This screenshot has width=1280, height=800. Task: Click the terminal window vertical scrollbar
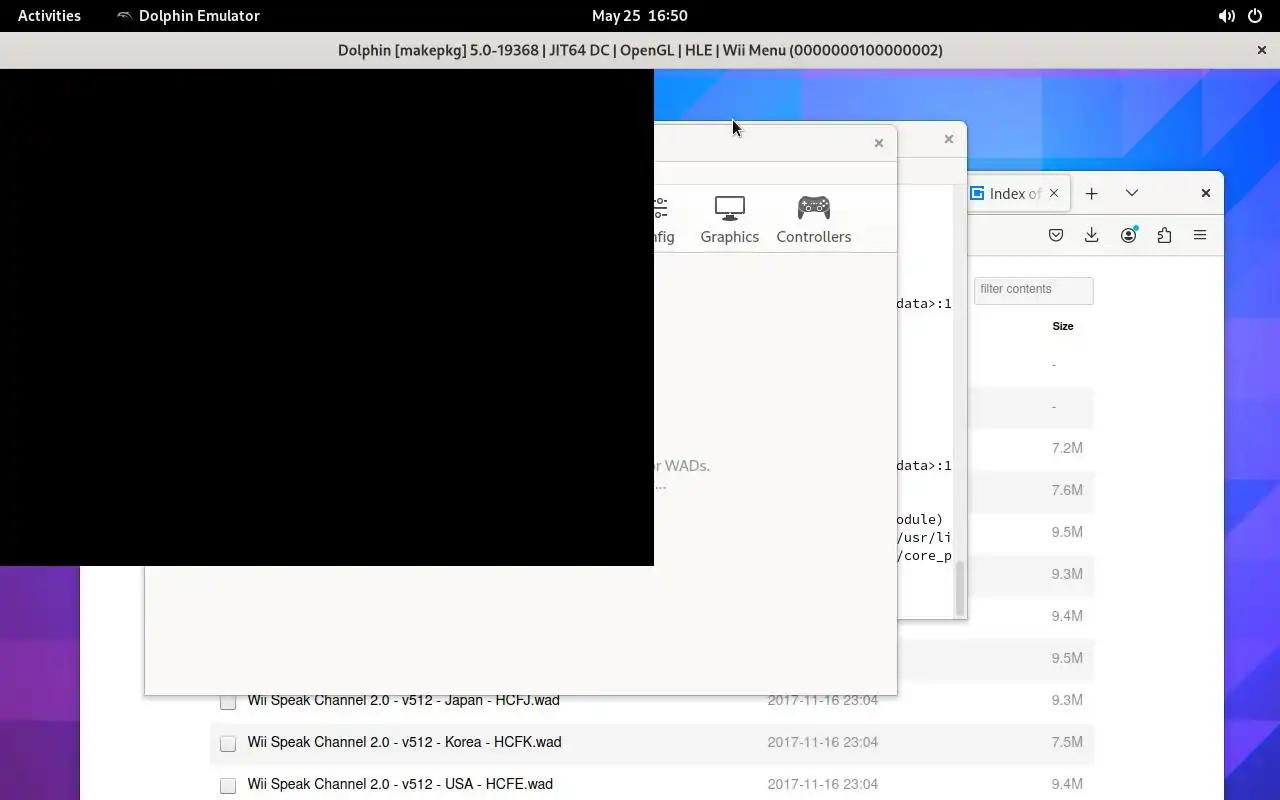960,588
